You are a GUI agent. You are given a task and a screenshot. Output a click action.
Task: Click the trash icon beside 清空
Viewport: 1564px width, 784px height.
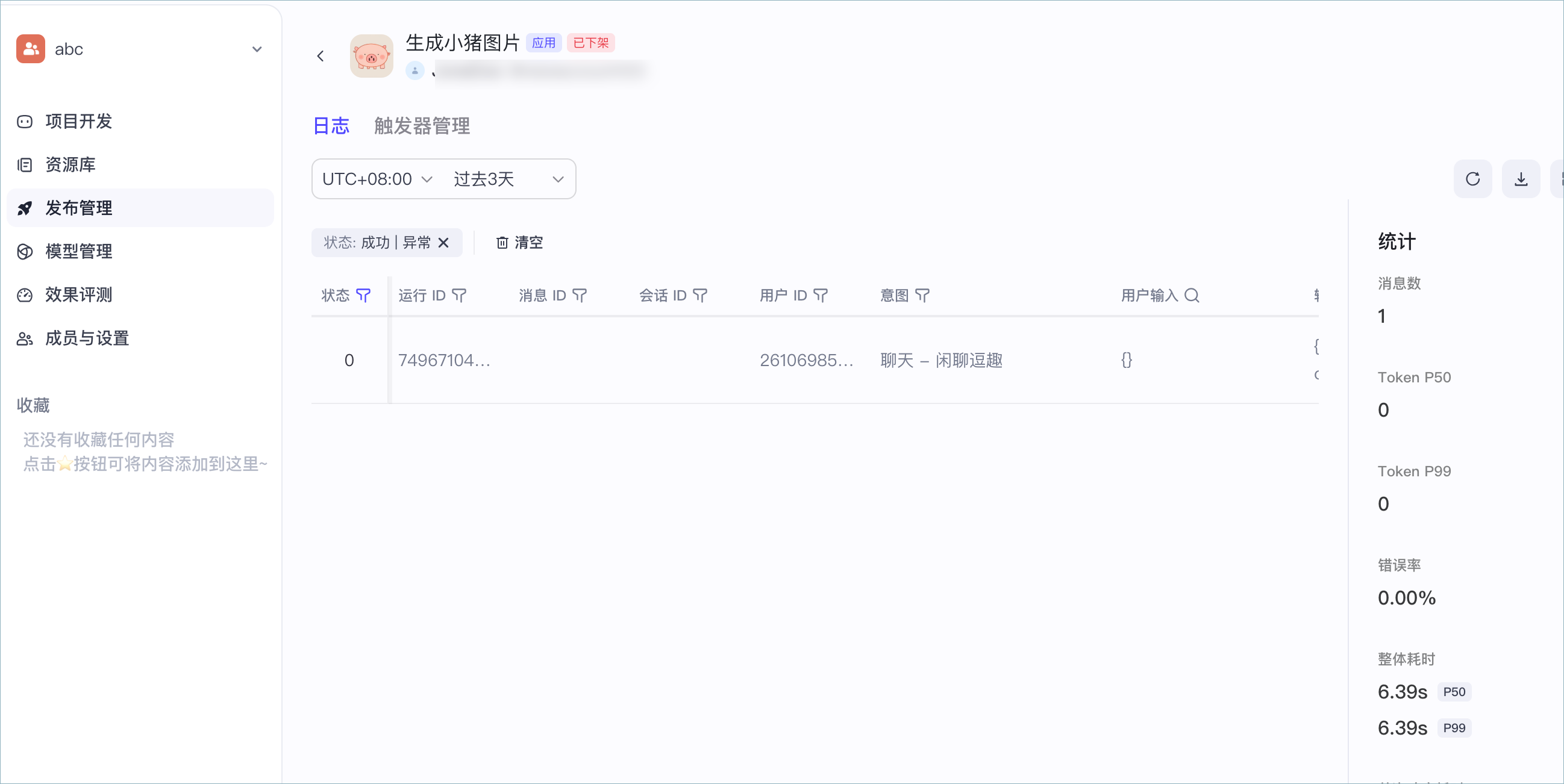pyautogui.click(x=502, y=243)
